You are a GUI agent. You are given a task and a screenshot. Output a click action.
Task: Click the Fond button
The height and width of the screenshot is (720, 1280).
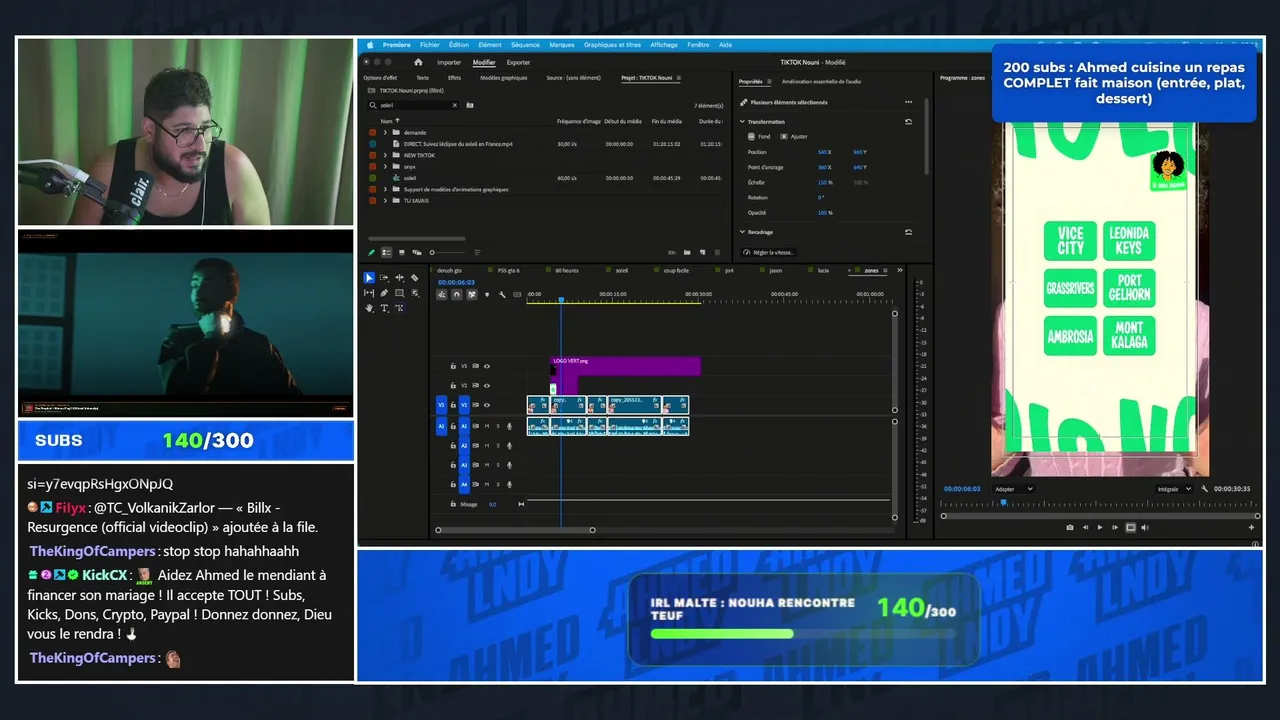[x=760, y=136]
